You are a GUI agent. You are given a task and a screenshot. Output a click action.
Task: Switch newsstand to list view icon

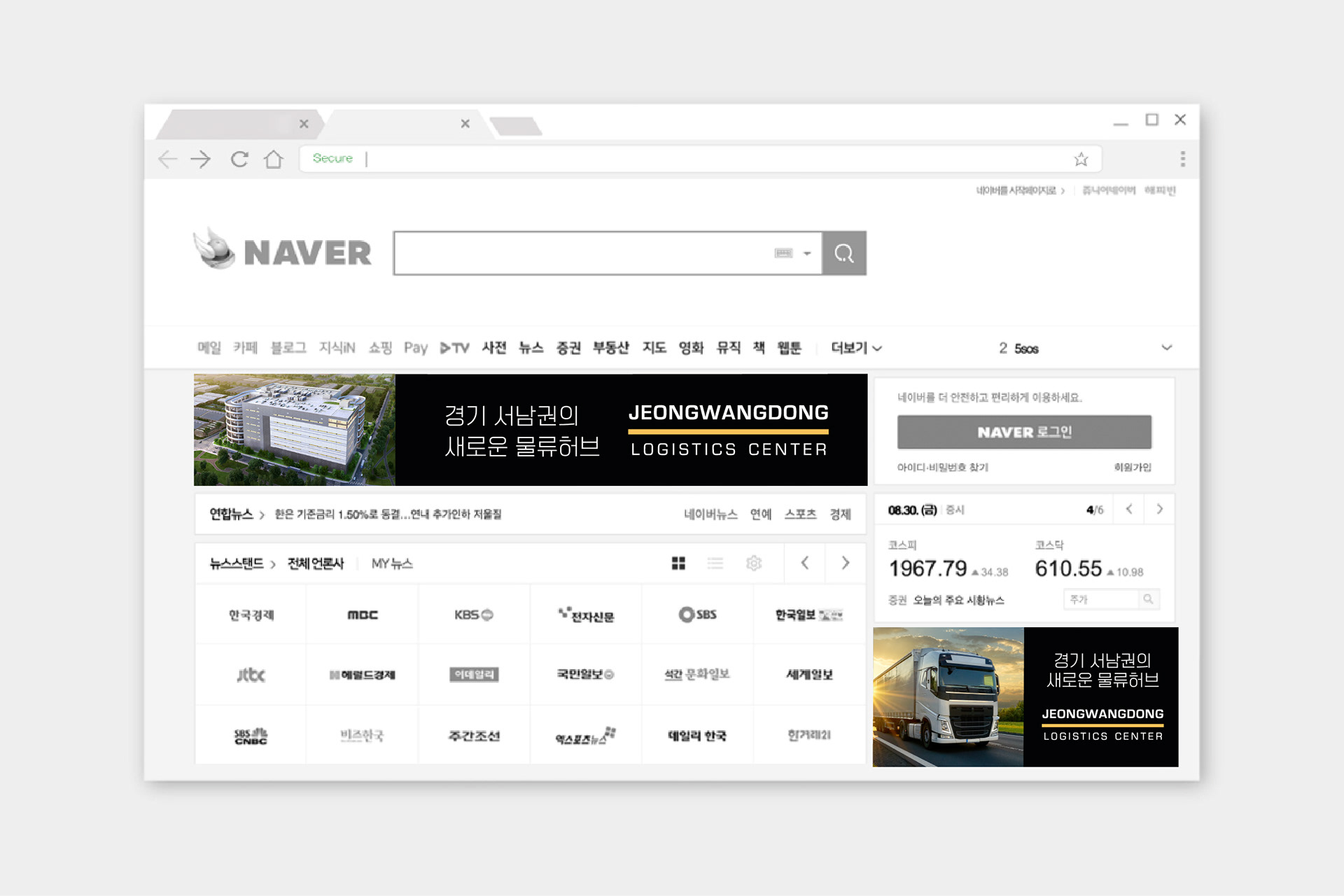click(715, 563)
